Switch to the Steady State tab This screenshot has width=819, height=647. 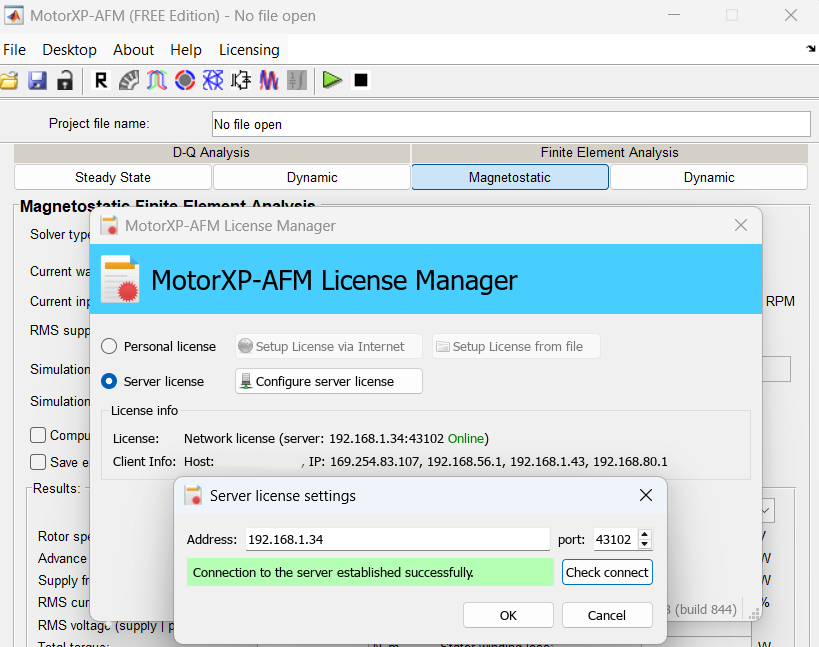point(112,176)
